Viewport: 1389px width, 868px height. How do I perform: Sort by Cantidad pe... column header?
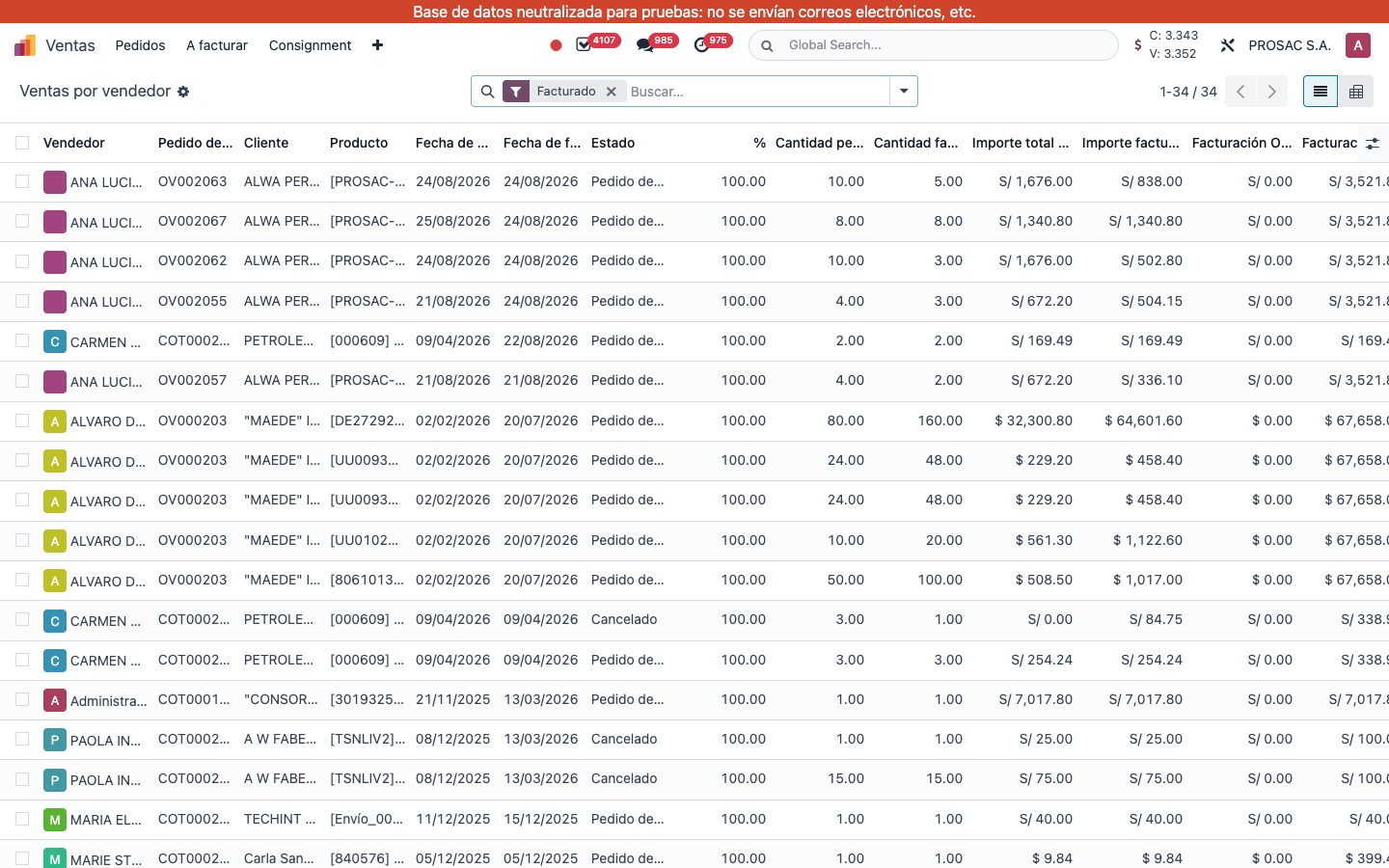click(x=820, y=143)
